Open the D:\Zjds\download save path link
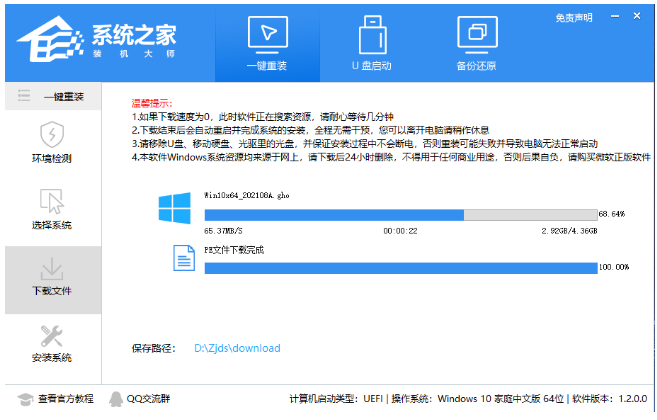657x420 pixels. [237, 349]
